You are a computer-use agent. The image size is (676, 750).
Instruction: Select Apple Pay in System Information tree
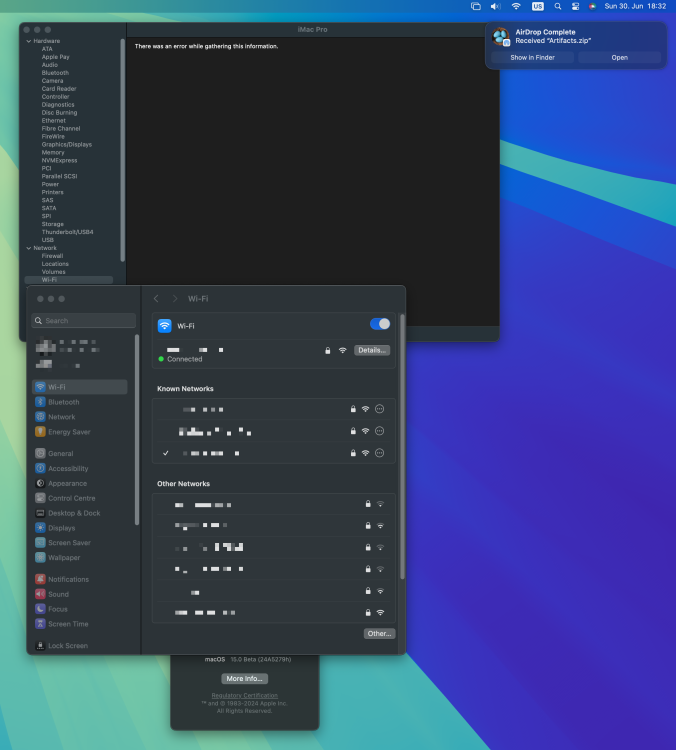tap(55, 57)
